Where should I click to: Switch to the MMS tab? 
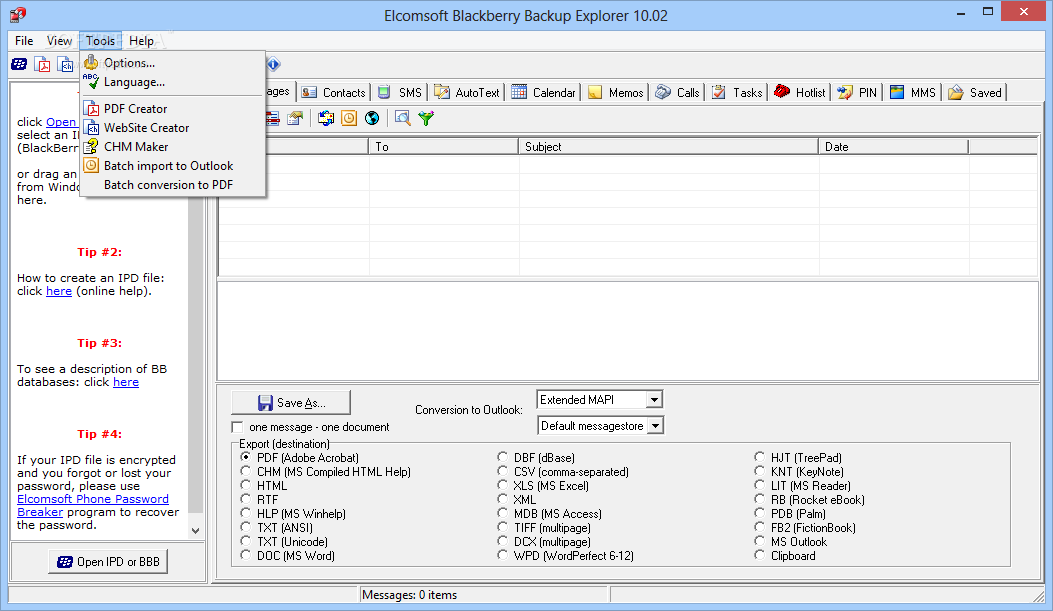click(913, 93)
